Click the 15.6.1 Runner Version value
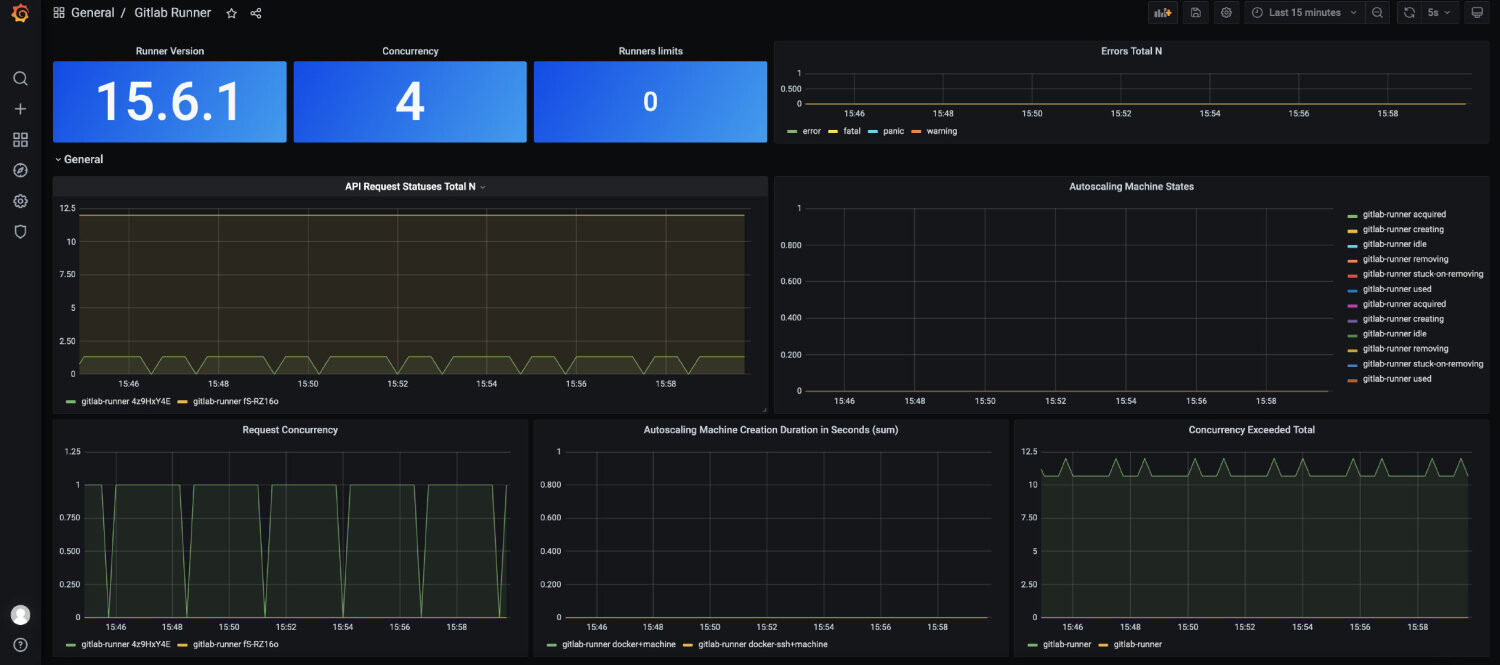Image resolution: width=1500 pixels, height=665 pixels. tap(170, 101)
